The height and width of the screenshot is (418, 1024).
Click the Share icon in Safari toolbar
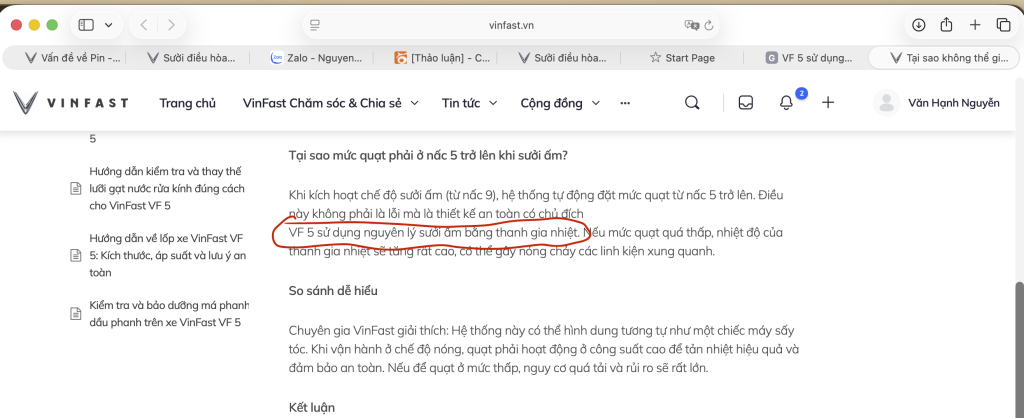[946, 25]
